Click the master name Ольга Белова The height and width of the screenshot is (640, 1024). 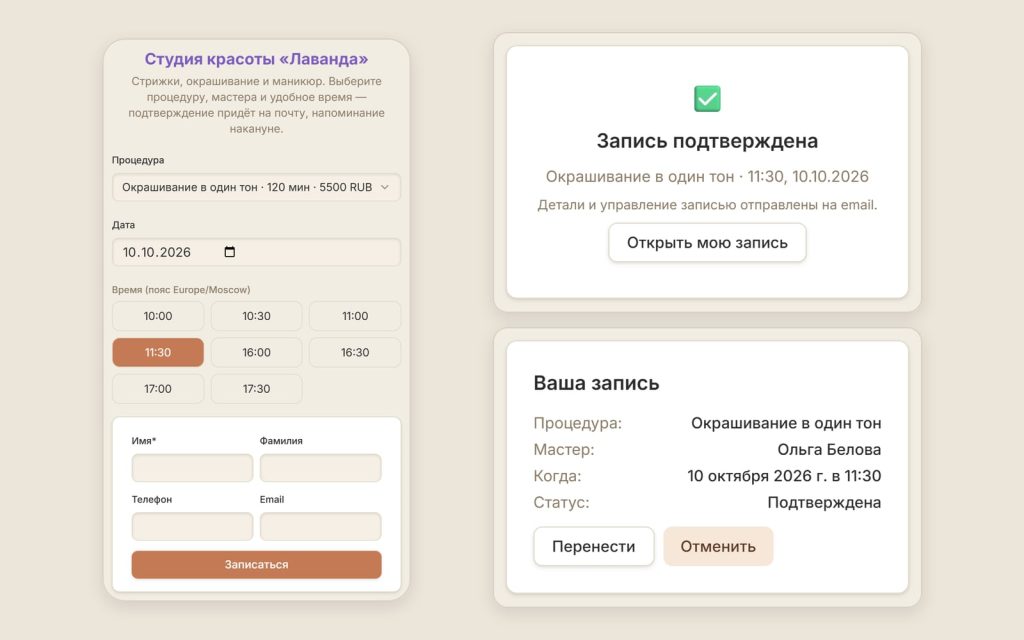pyautogui.click(x=829, y=449)
